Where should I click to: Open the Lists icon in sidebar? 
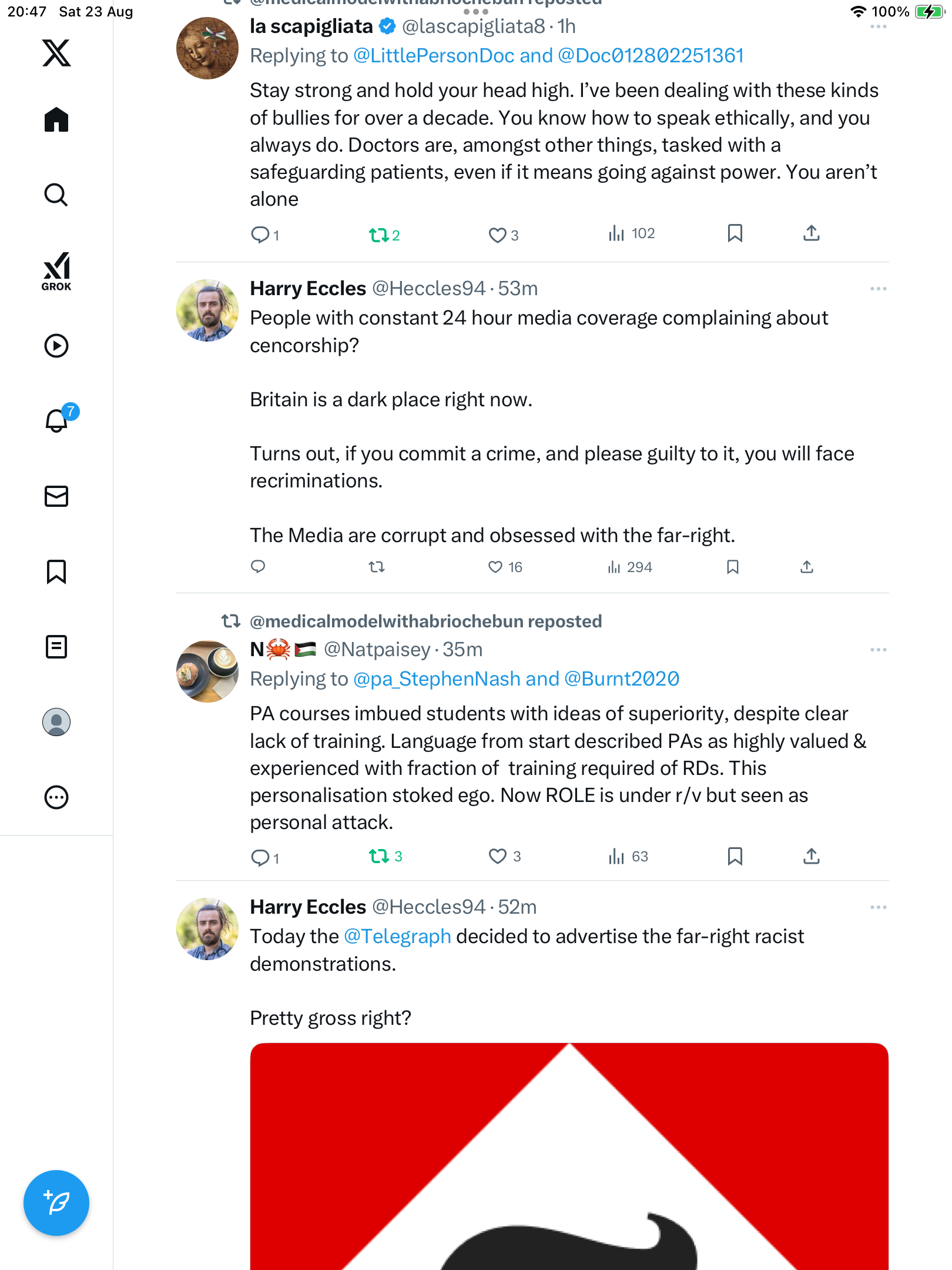click(x=56, y=647)
